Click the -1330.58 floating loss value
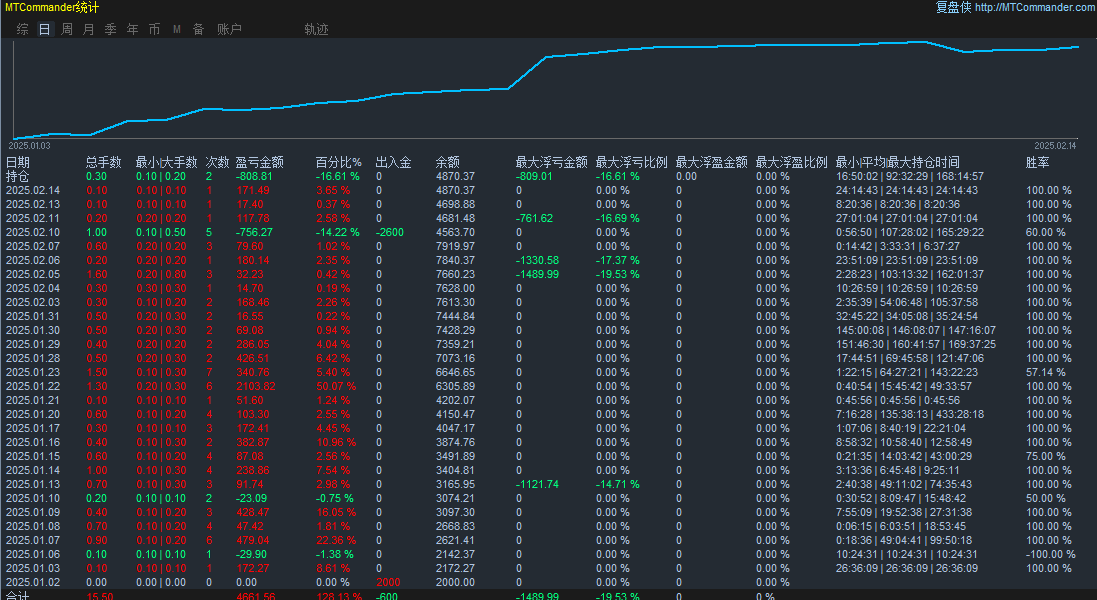Screen dimensions: 1097x600 [x=537, y=260]
